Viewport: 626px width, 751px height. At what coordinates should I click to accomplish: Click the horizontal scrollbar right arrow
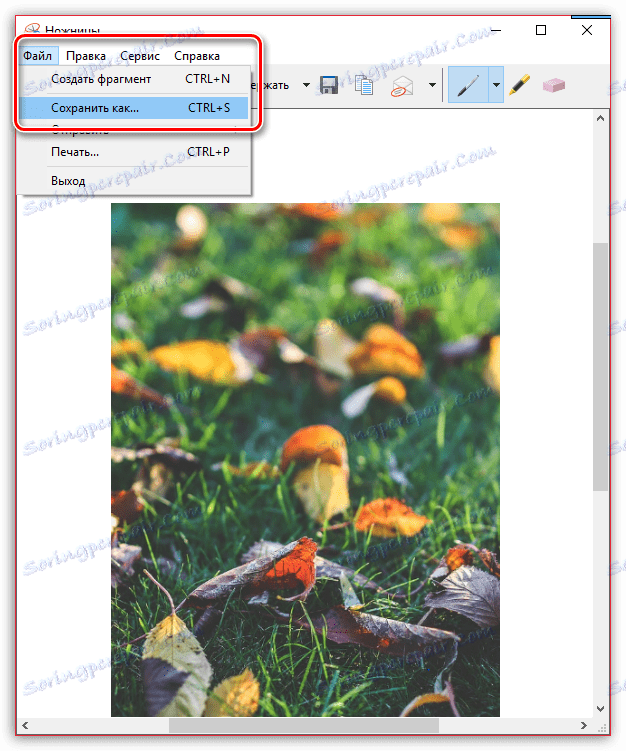[x=583, y=726]
